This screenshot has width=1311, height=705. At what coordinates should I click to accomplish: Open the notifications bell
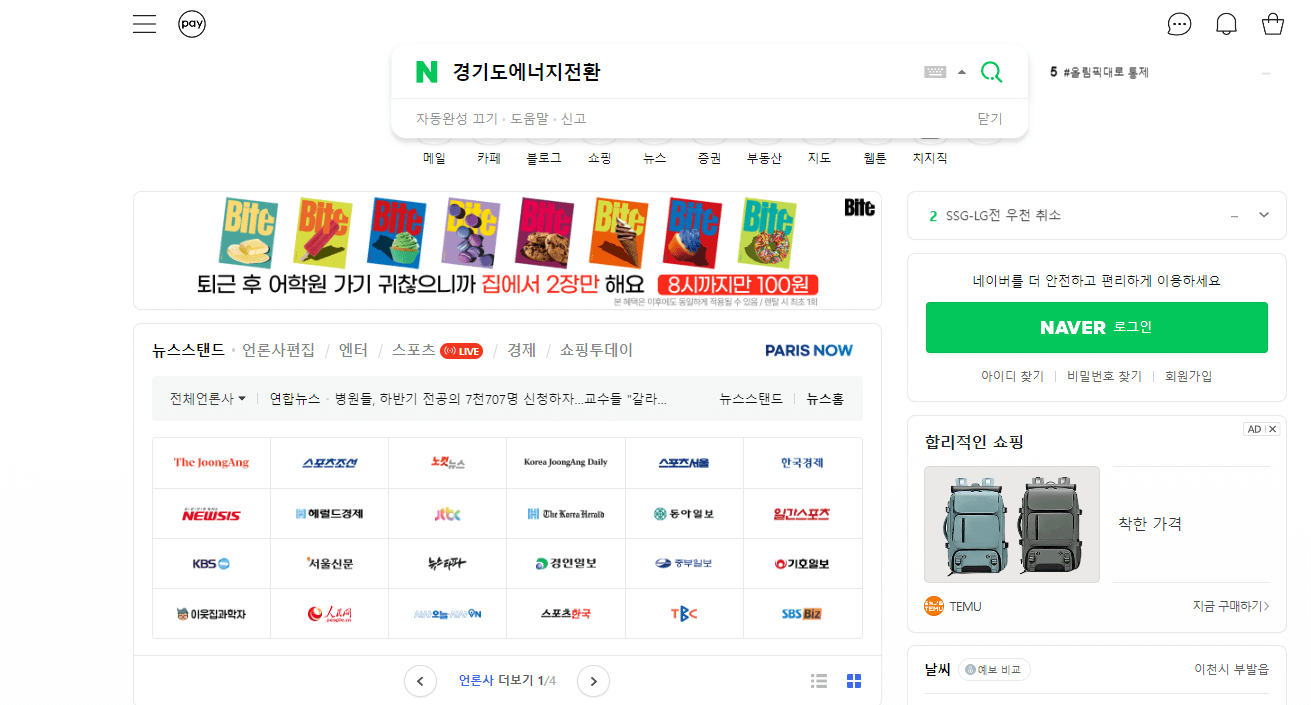pyautogui.click(x=1226, y=24)
